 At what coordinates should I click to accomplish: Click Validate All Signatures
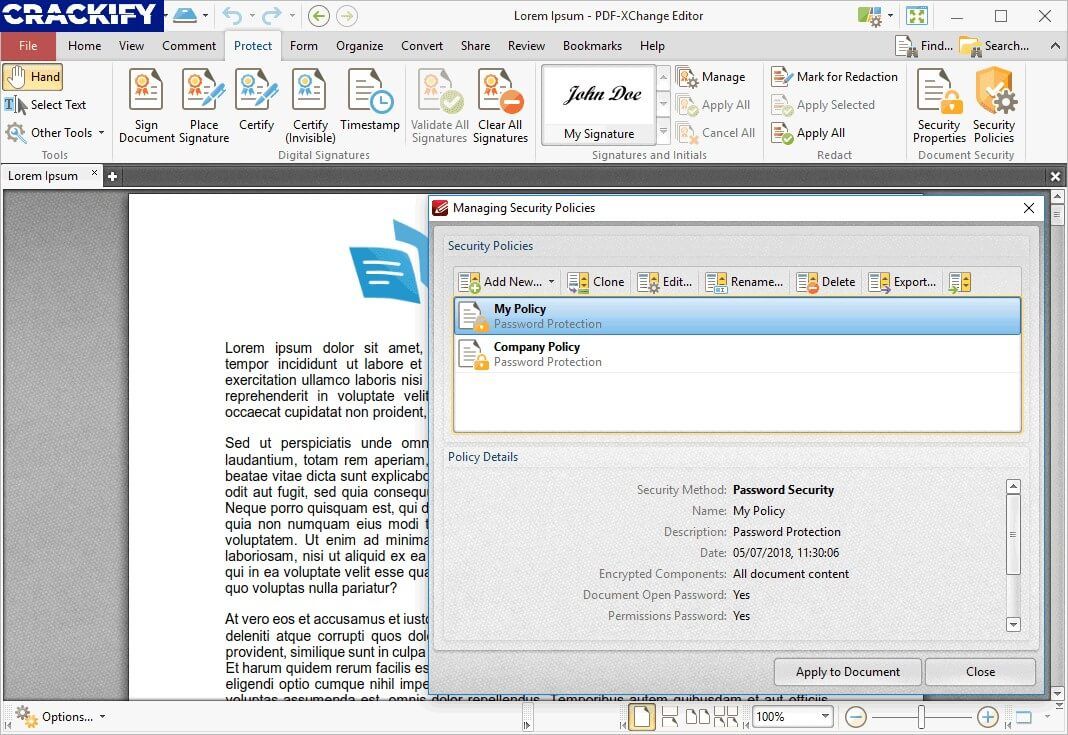click(439, 106)
